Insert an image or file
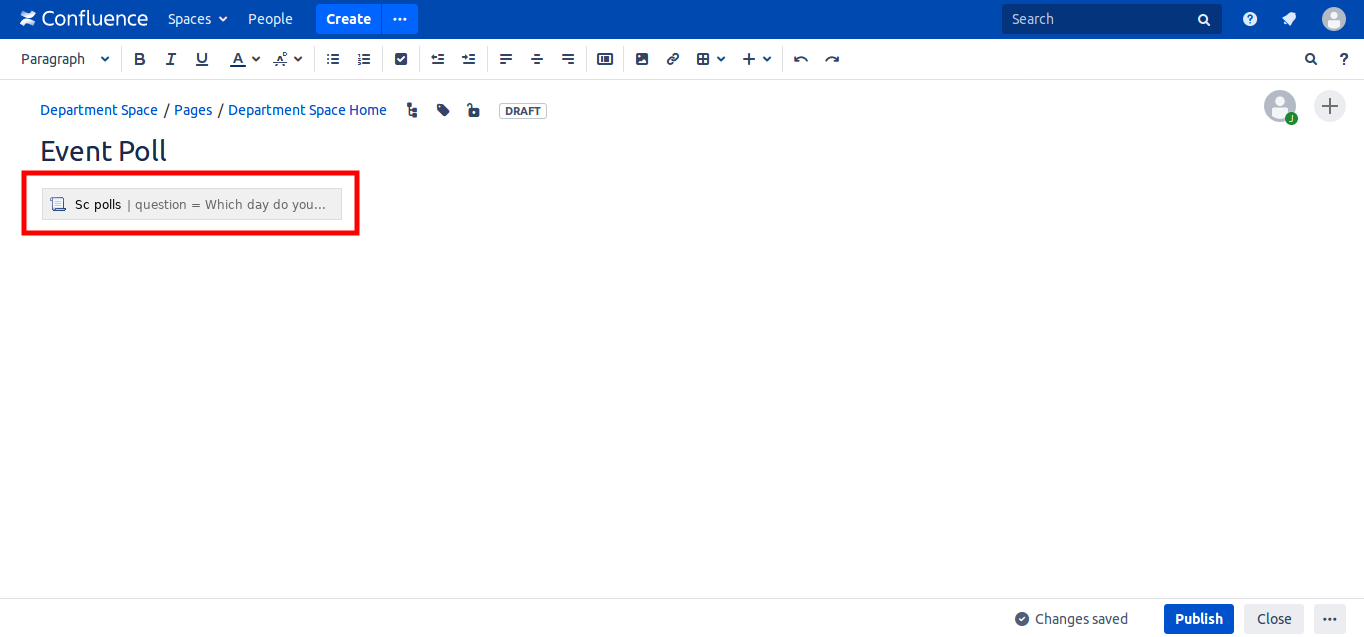Viewport: 1364px width, 637px height. [642, 59]
